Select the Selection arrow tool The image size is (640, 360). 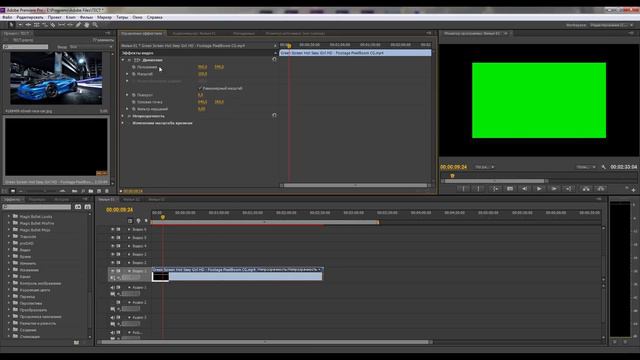coord(11,25)
